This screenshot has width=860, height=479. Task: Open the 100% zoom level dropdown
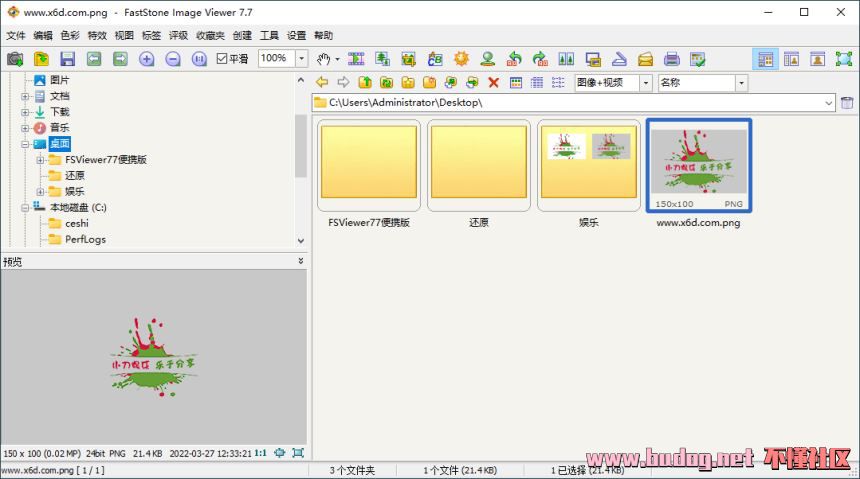tap(301, 59)
